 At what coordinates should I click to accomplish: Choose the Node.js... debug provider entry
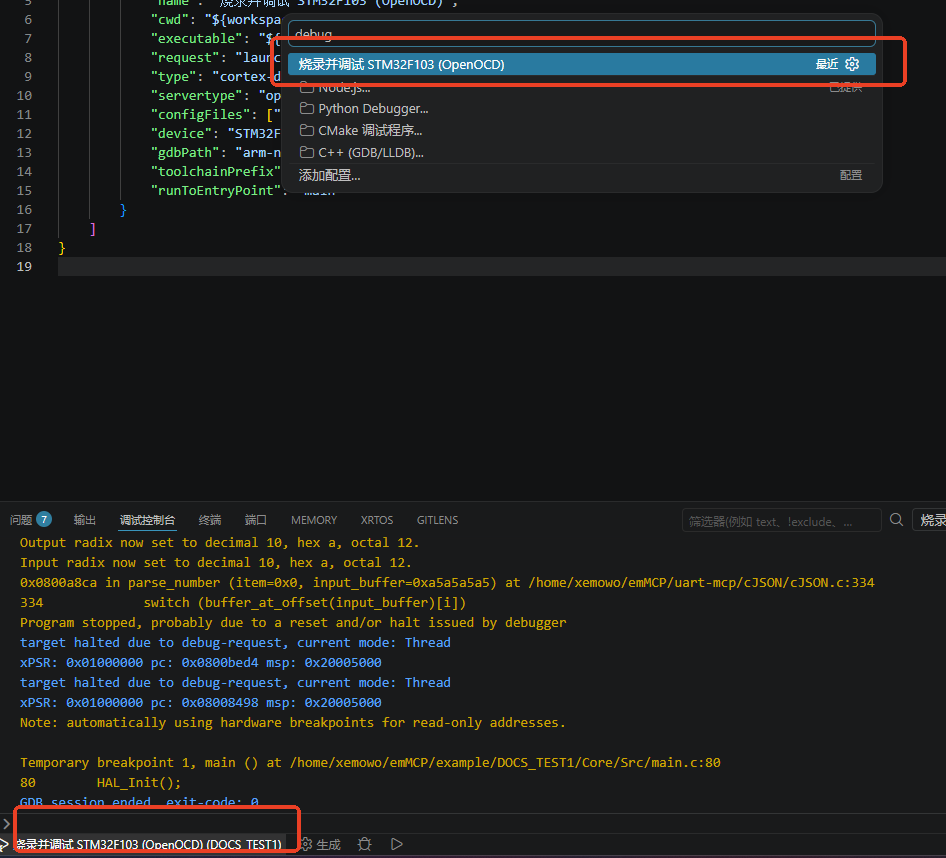(582, 87)
